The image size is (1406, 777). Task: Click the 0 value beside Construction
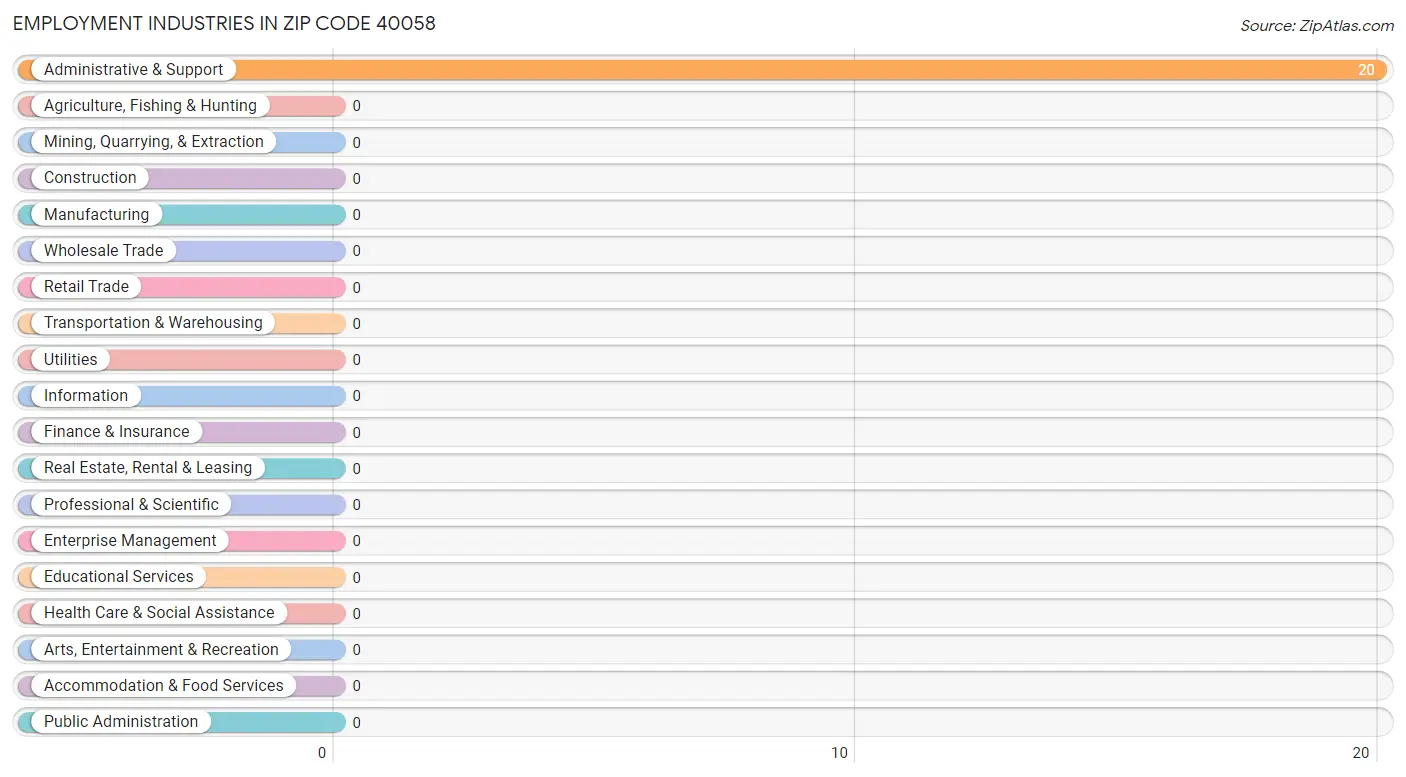356,179
